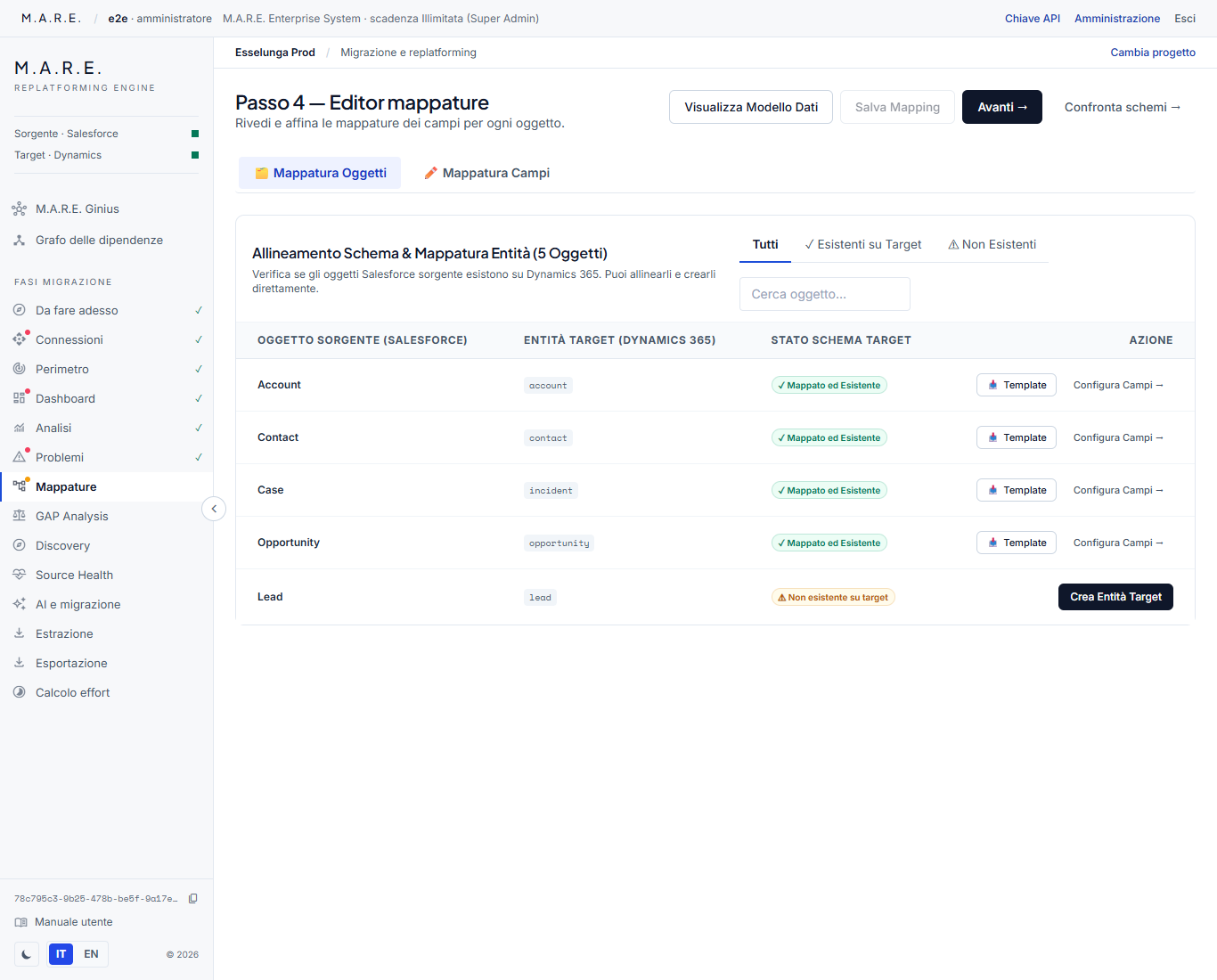Show the Tutti filter tab

[765, 244]
